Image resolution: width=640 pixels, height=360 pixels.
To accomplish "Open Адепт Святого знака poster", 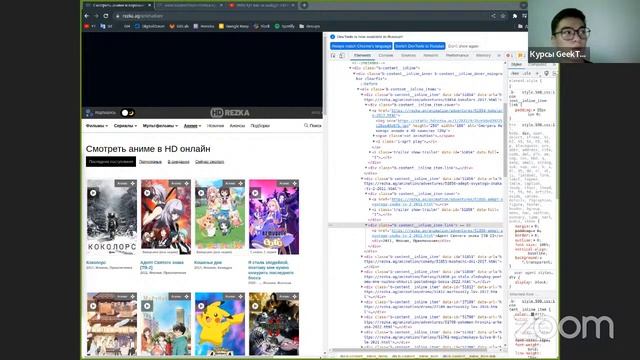I will pyautogui.click(x=166, y=217).
